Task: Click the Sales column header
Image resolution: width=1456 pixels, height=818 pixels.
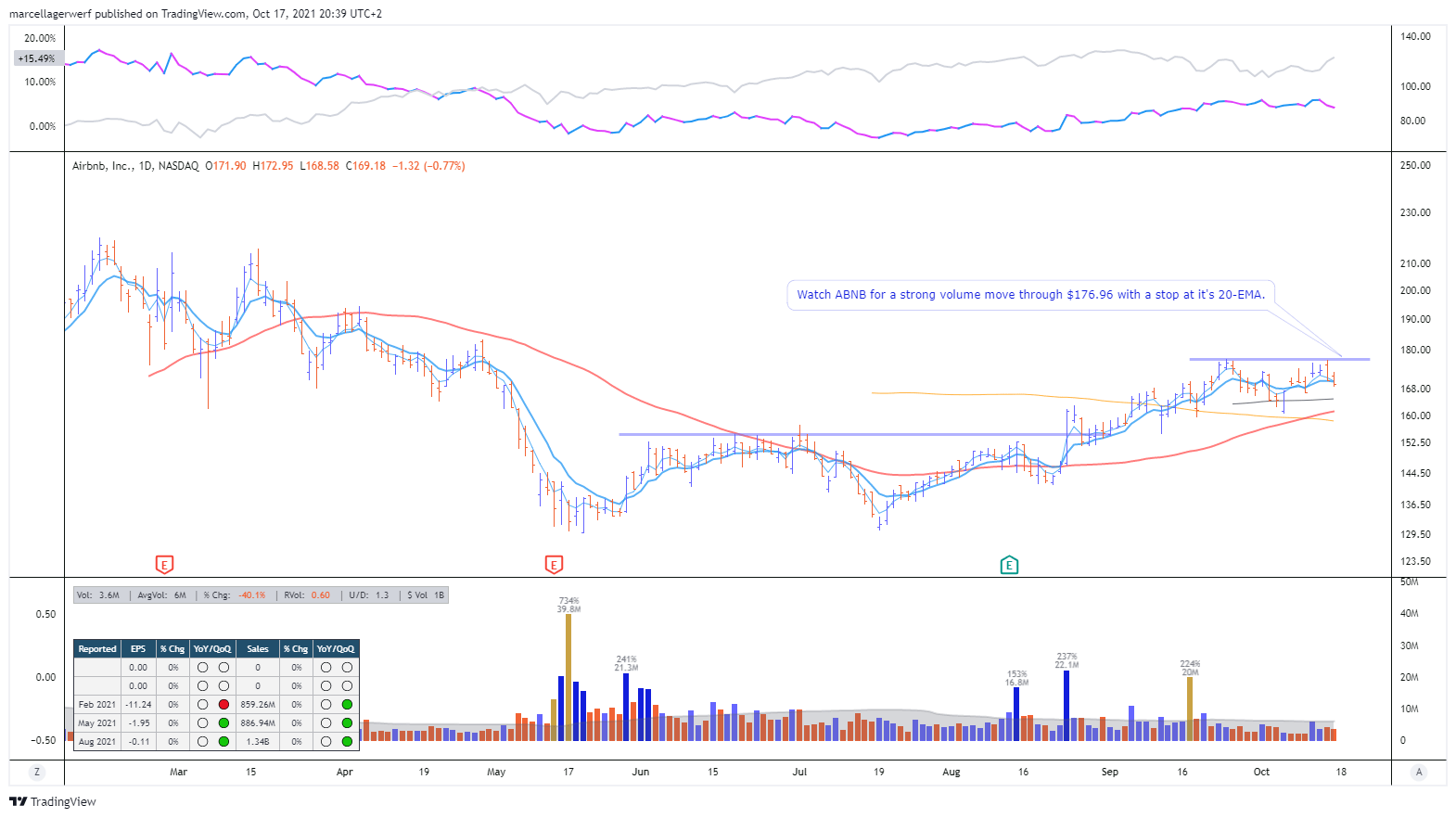Action: (x=258, y=649)
